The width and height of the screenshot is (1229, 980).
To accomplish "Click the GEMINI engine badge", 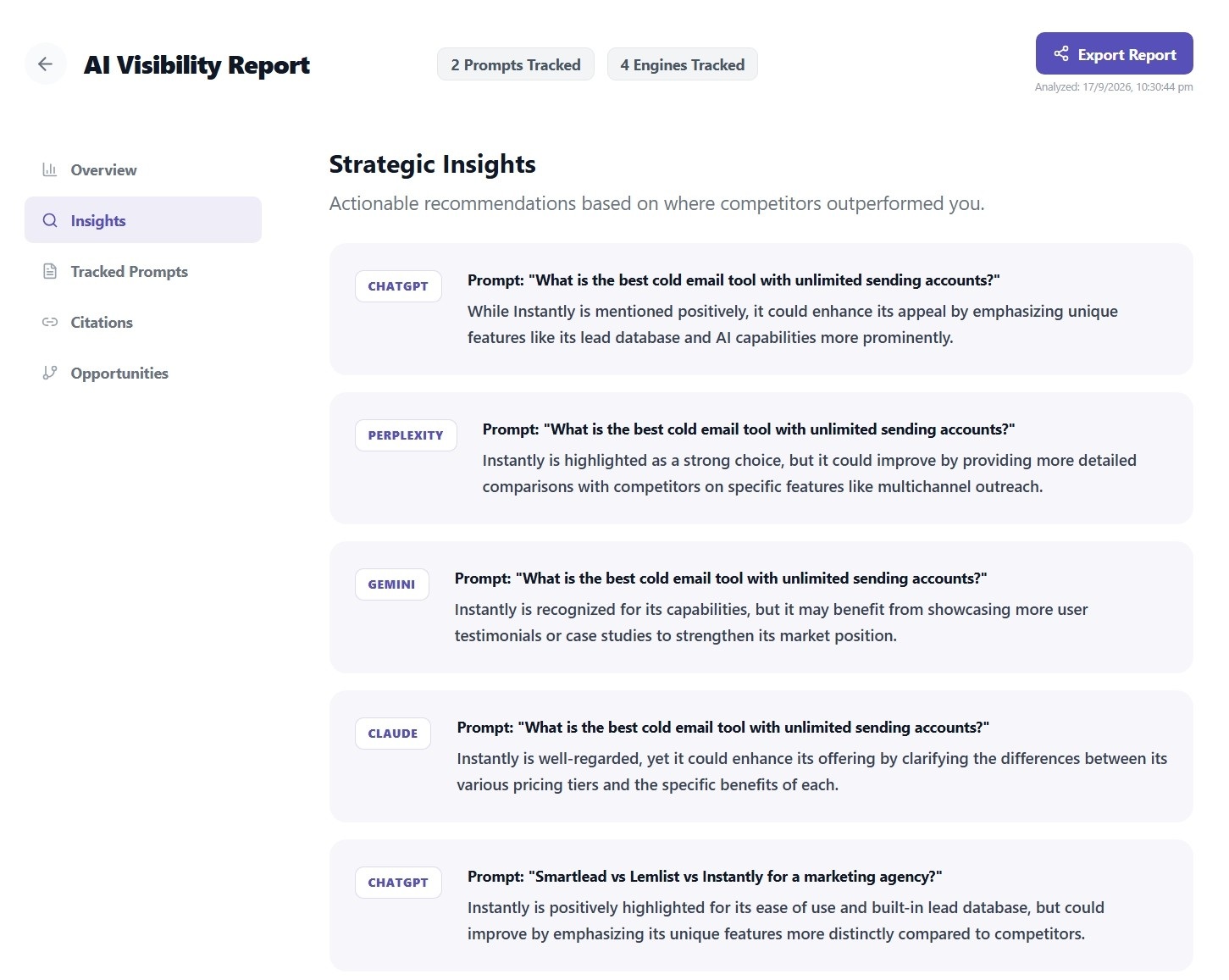I will point(391,584).
